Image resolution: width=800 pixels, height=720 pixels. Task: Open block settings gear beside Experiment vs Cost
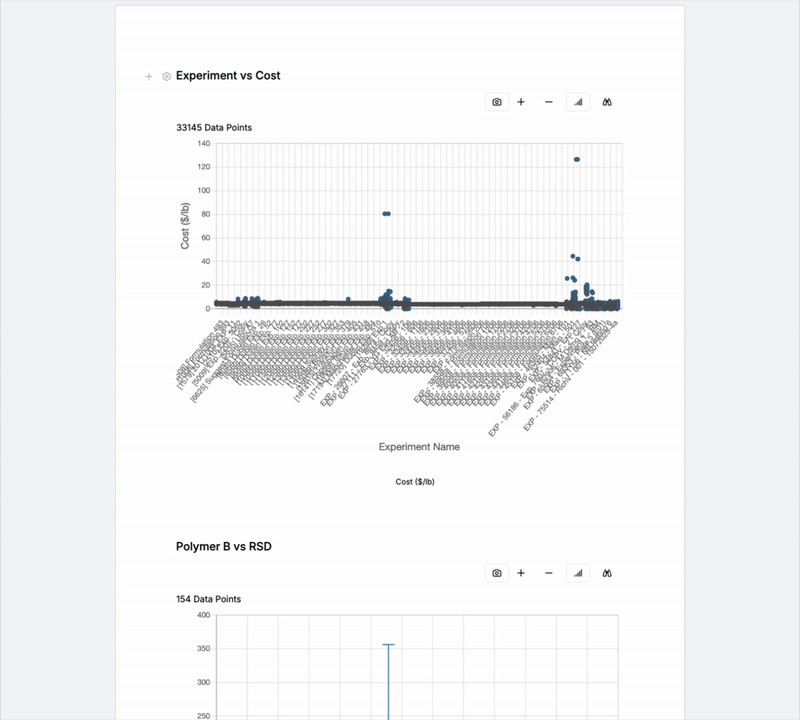click(x=167, y=76)
